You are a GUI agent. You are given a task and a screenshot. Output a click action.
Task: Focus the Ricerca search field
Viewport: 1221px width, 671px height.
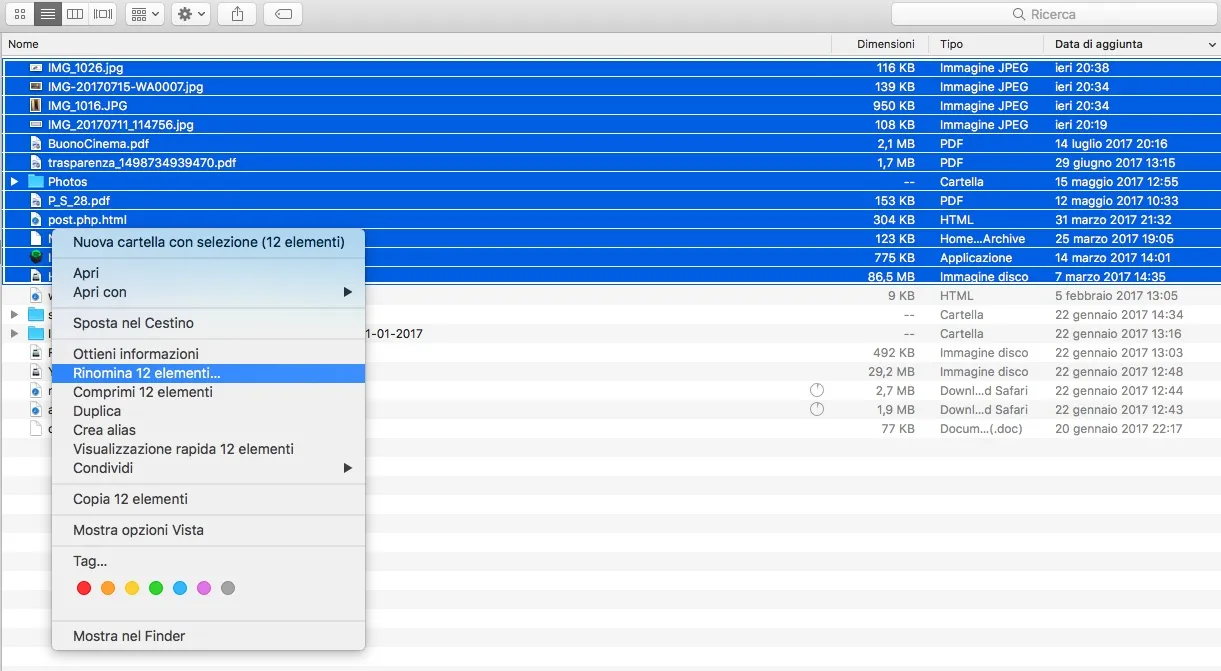pyautogui.click(x=1053, y=14)
